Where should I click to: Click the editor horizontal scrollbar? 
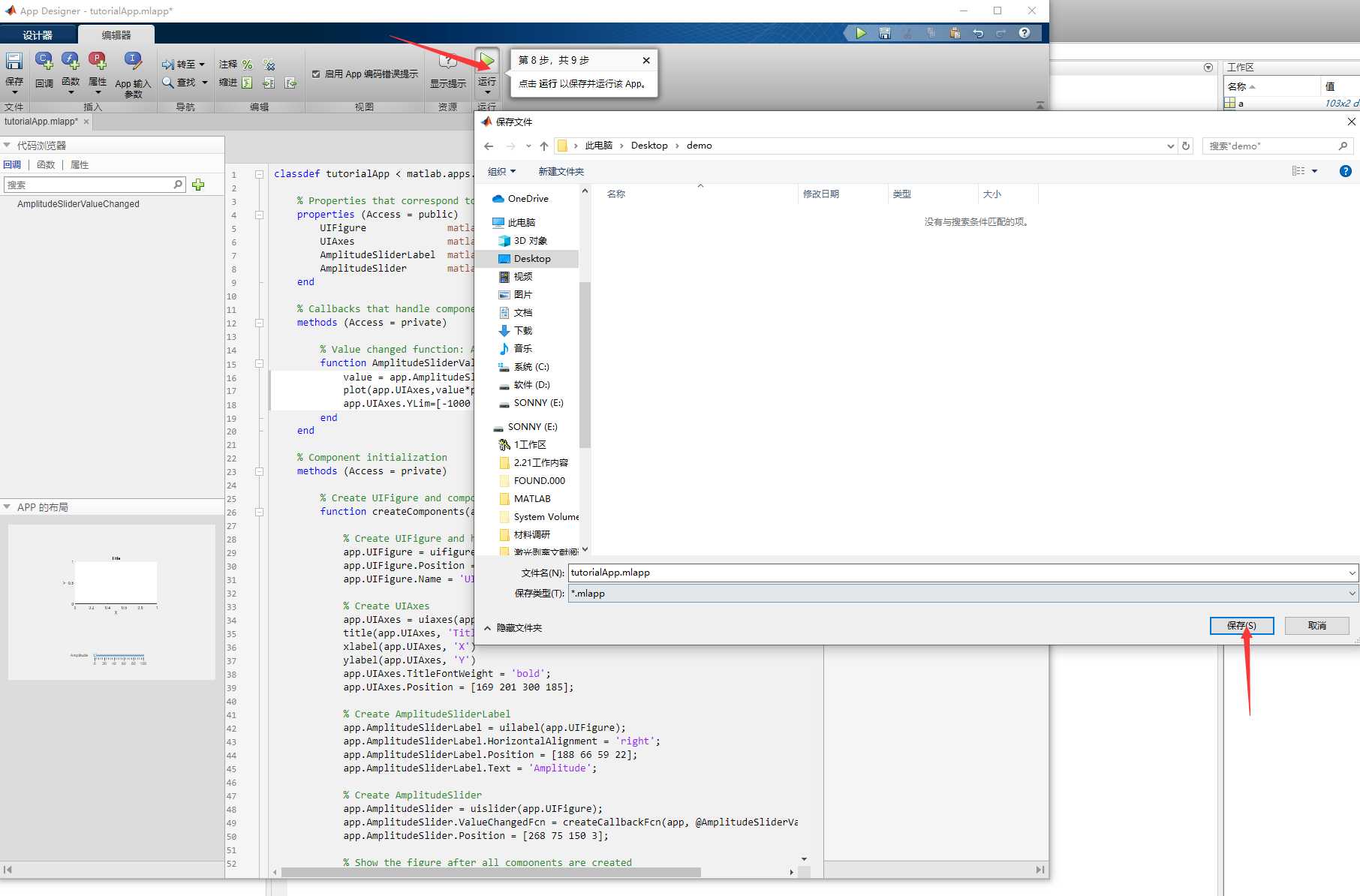tap(491, 872)
